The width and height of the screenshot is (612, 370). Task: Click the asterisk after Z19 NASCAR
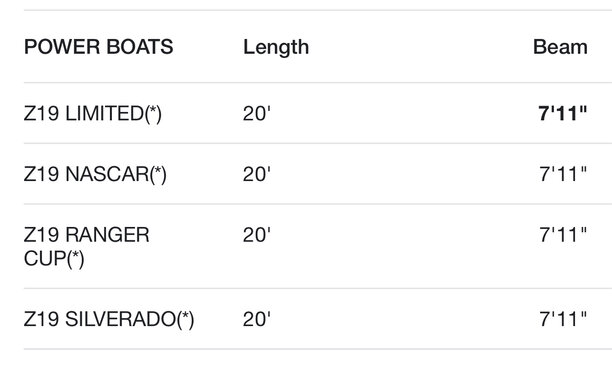158,171
